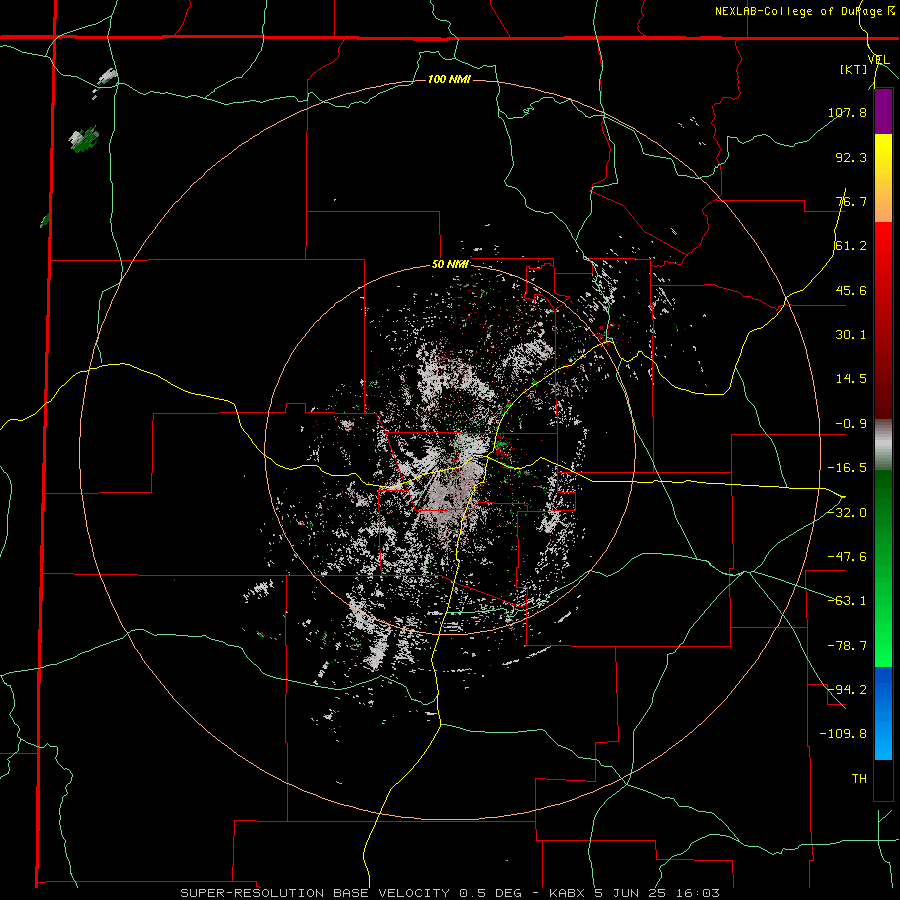This screenshot has height=900, width=900.
Task: Click the 76.7 legend value
Action: (851, 201)
